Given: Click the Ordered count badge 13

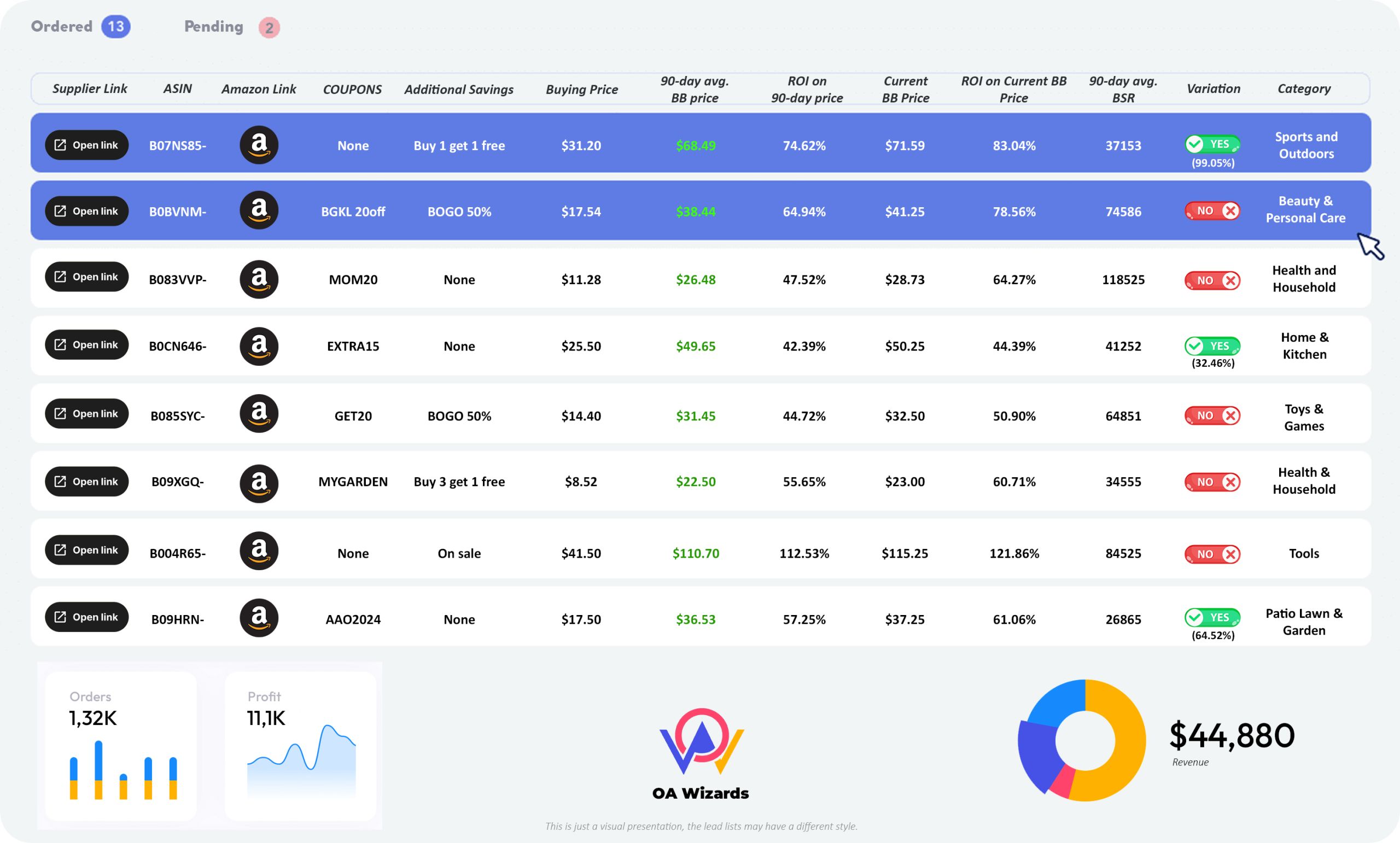Looking at the screenshot, I should [116, 26].
